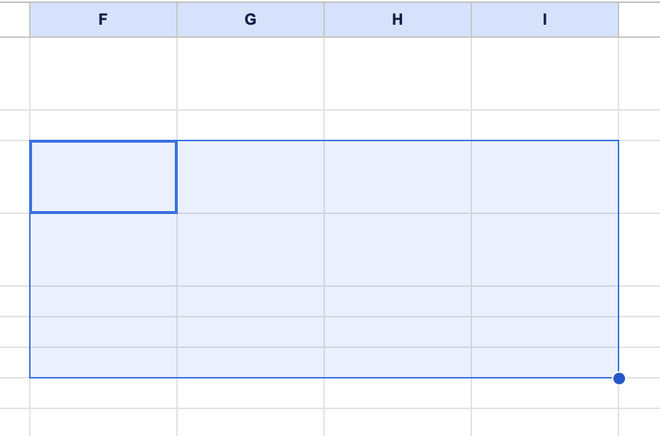Select the column G header
660x436 pixels.
coord(250,19)
